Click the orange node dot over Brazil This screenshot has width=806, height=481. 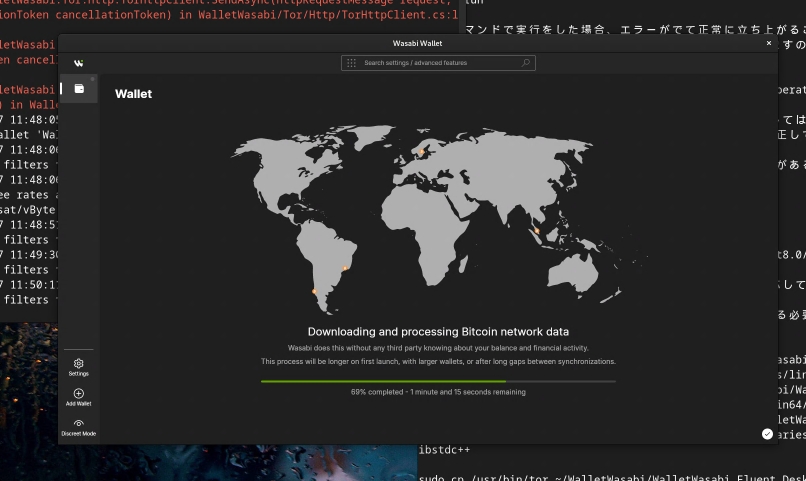tap(345, 268)
